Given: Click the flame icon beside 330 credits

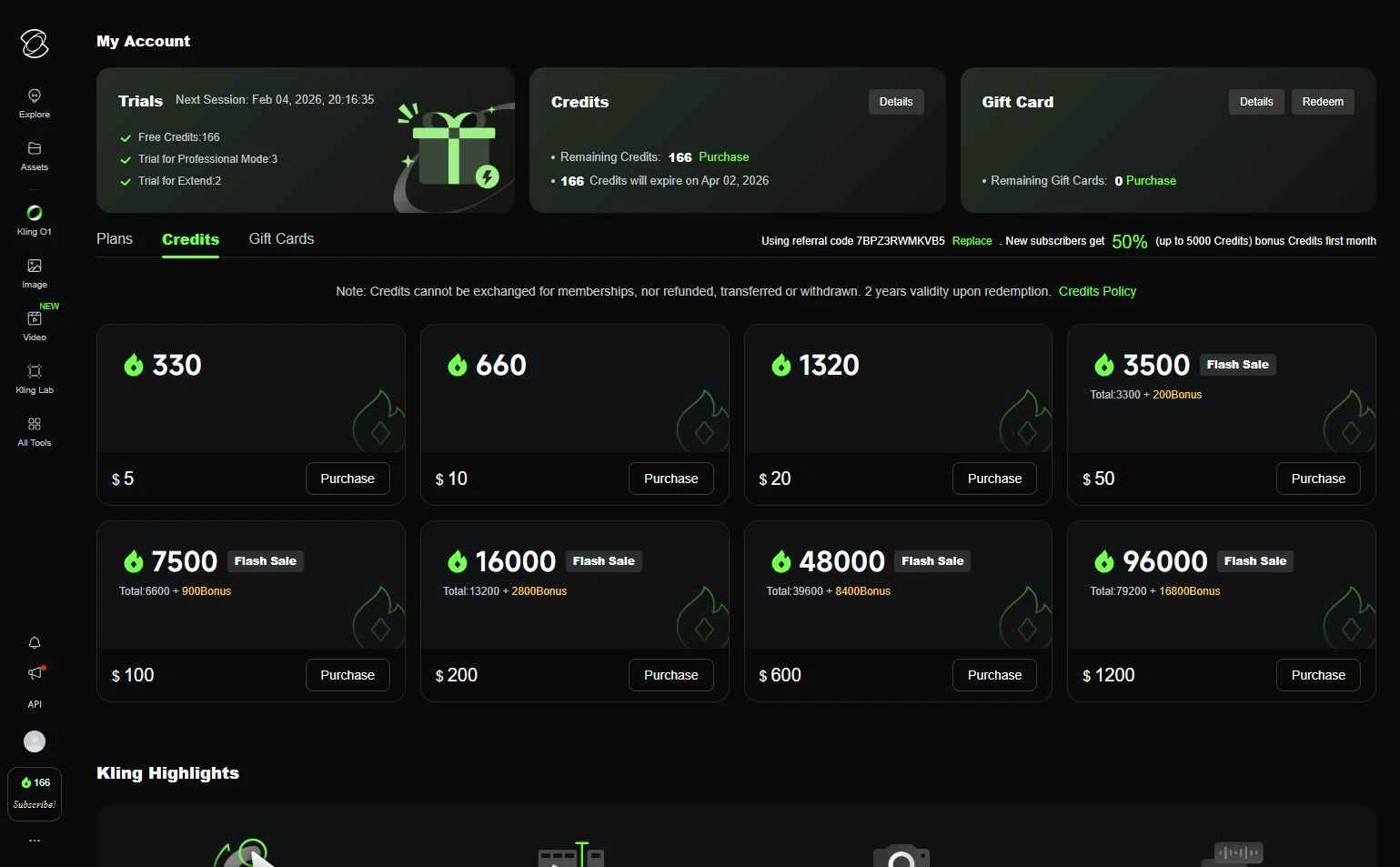Looking at the screenshot, I should pyautogui.click(x=134, y=366).
